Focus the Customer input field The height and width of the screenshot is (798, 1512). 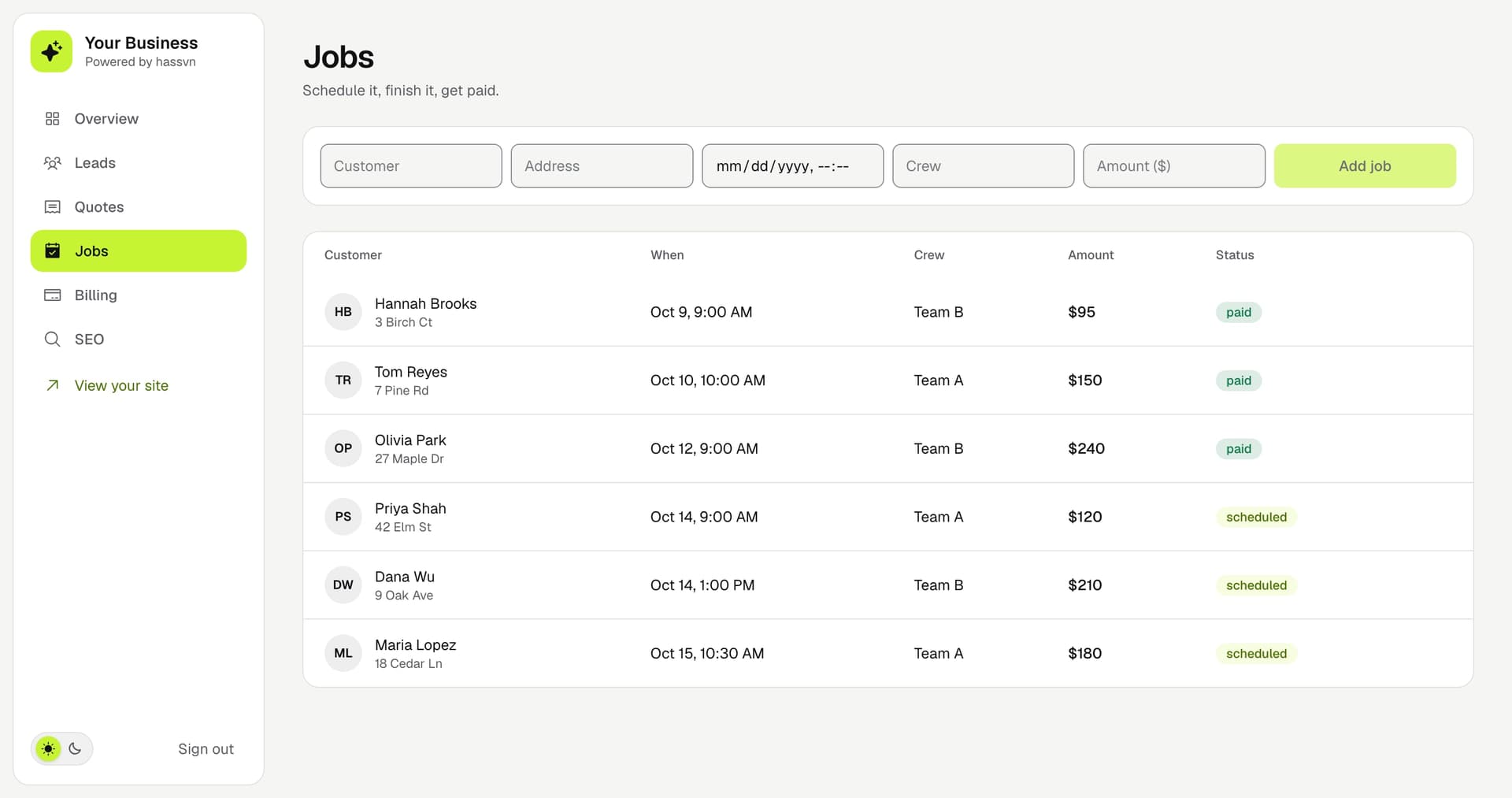[x=411, y=166]
